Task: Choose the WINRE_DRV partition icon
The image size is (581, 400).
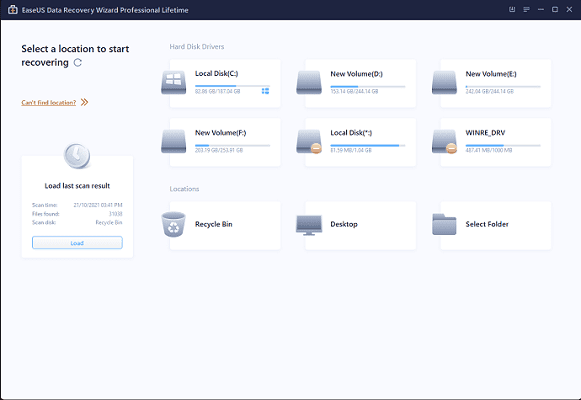Action: tap(444, 141)
